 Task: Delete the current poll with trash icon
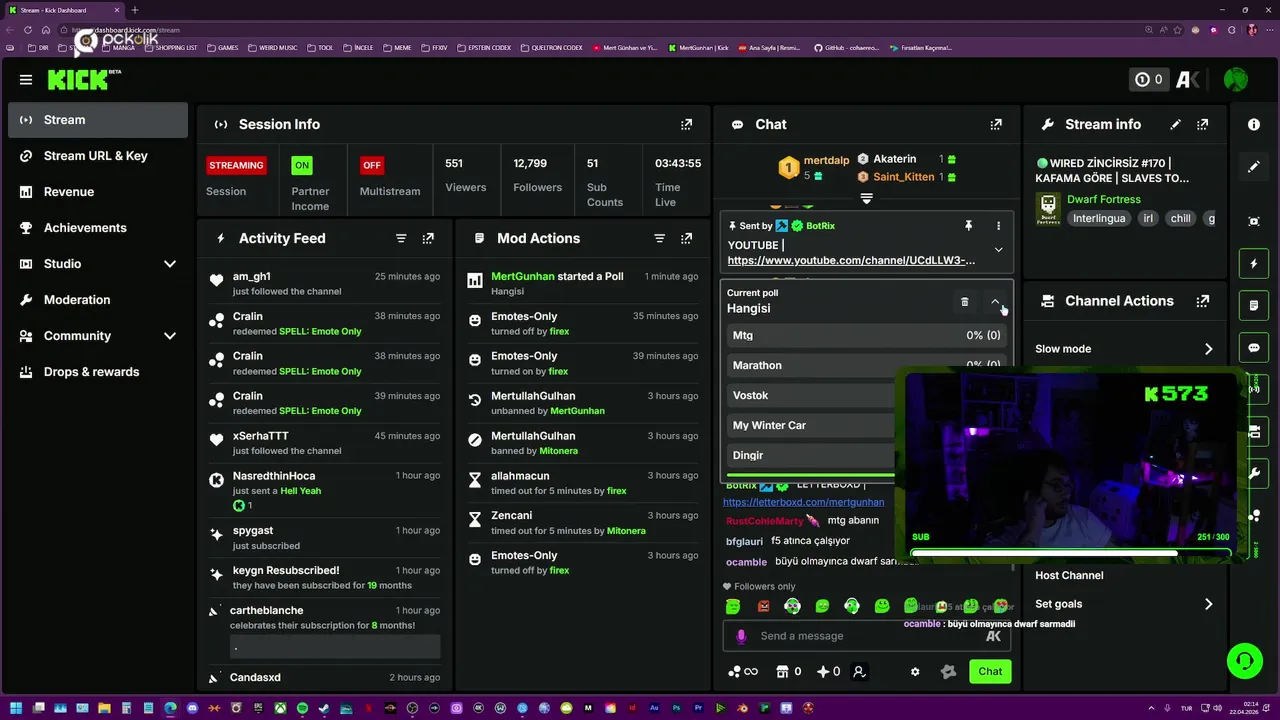click(964, 301)
